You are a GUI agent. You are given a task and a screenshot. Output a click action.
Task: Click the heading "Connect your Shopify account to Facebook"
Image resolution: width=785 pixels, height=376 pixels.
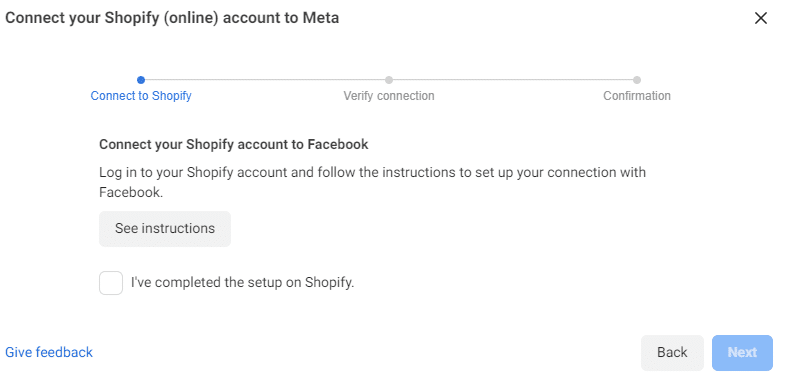(234, 145)
